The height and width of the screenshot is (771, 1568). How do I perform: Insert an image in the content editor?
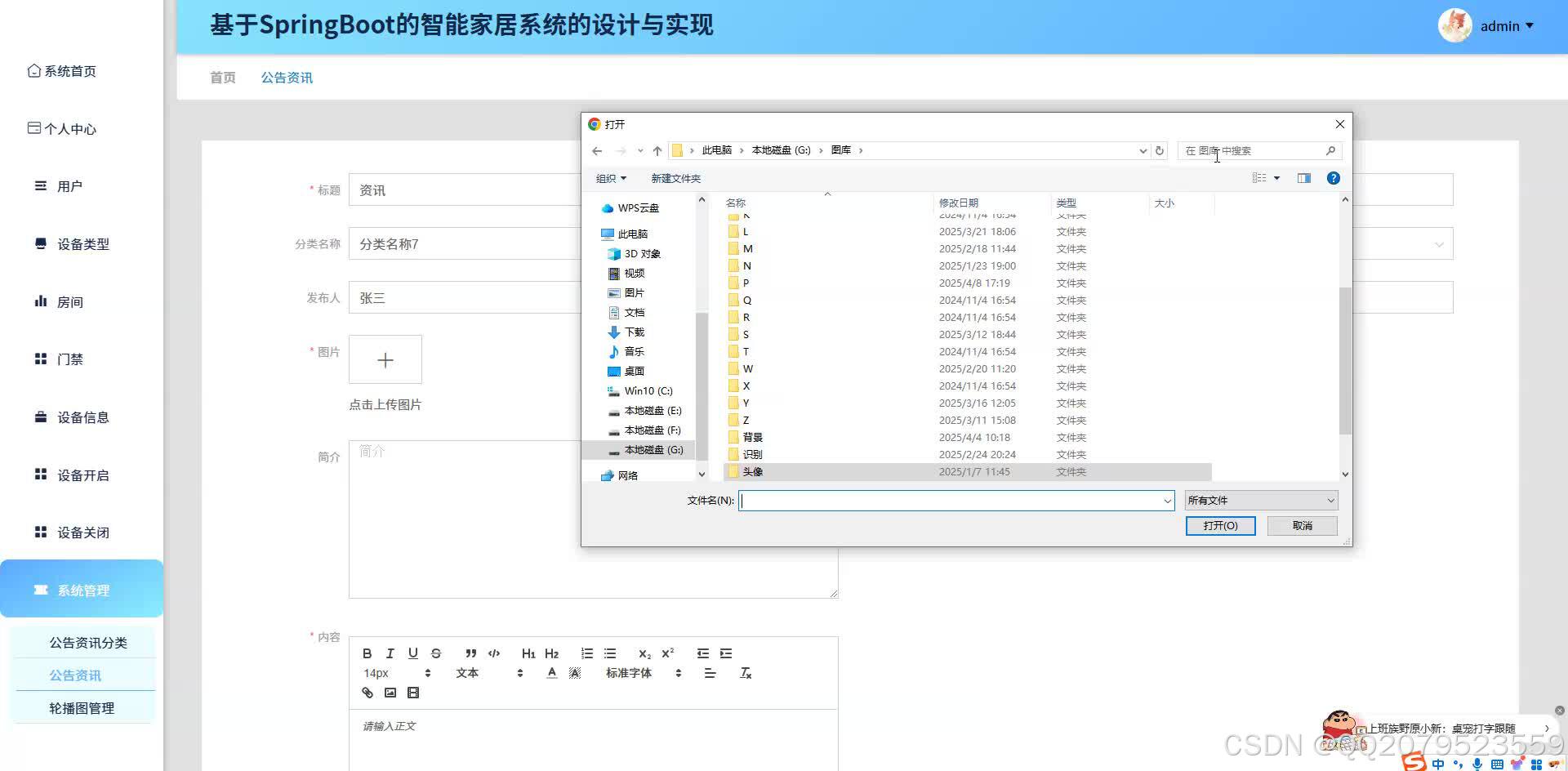[x=390, y=692]
